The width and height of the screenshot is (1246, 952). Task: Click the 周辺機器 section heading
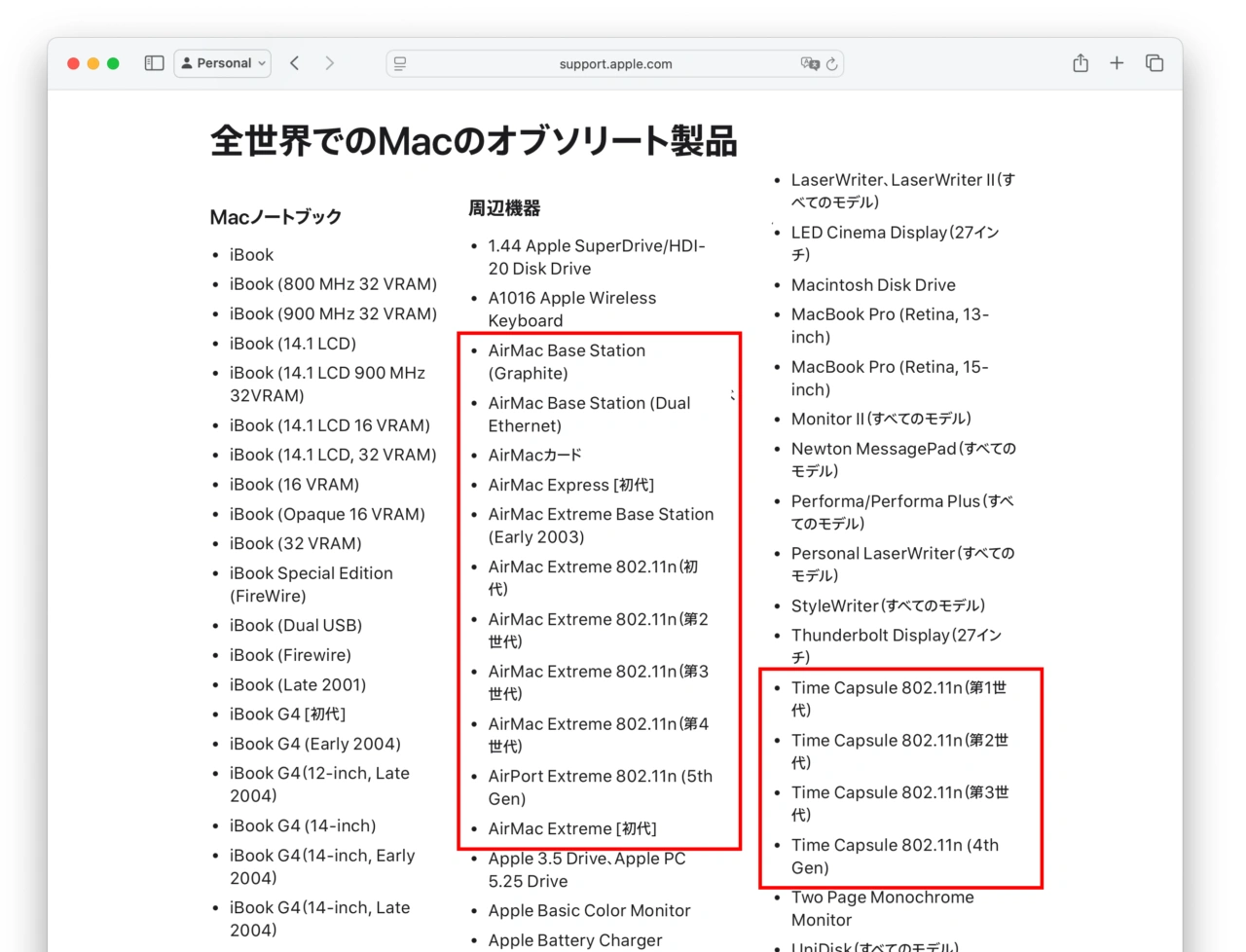click(504, 208)
